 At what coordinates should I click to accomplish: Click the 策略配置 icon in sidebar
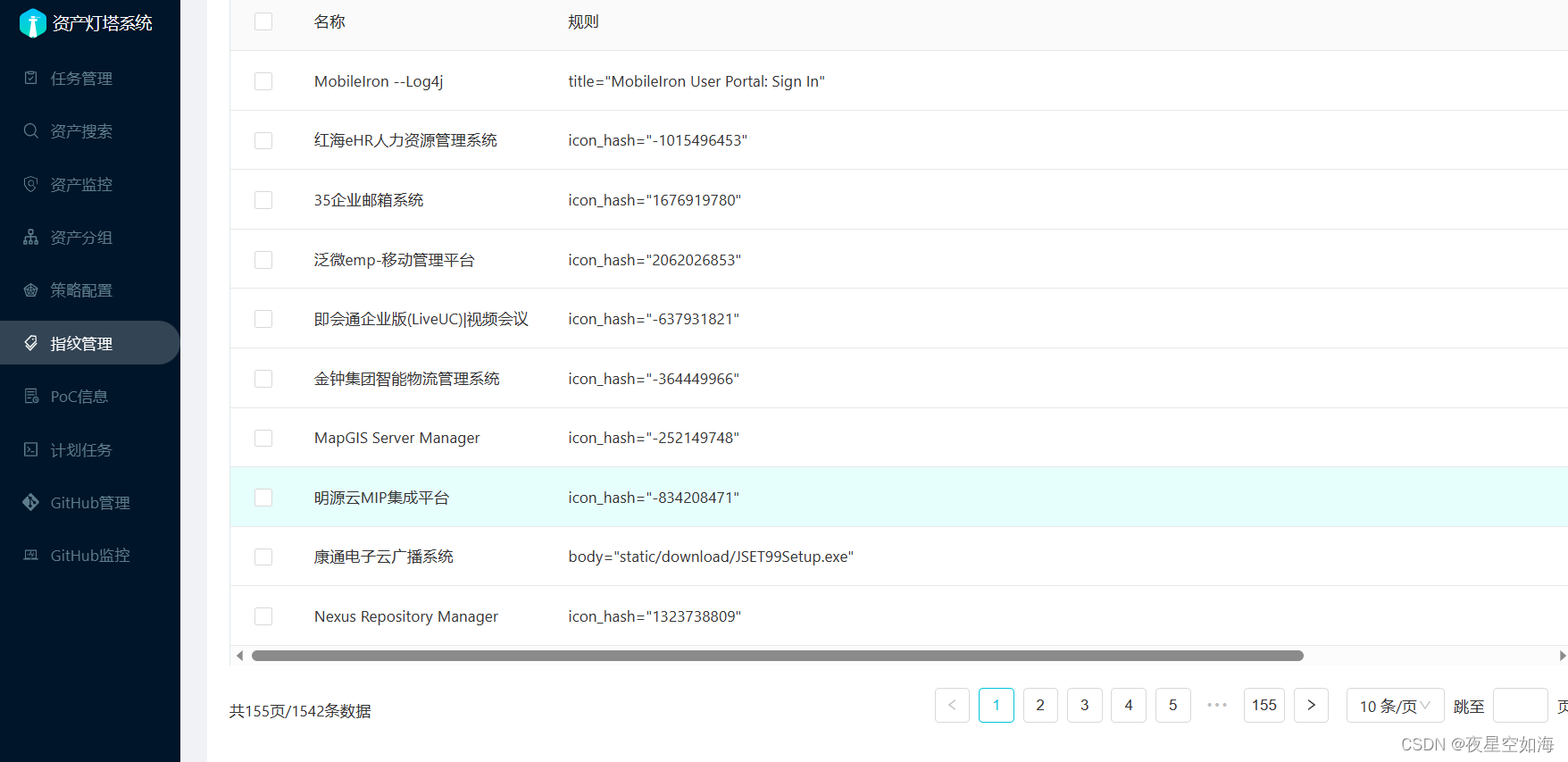[31, 289]
